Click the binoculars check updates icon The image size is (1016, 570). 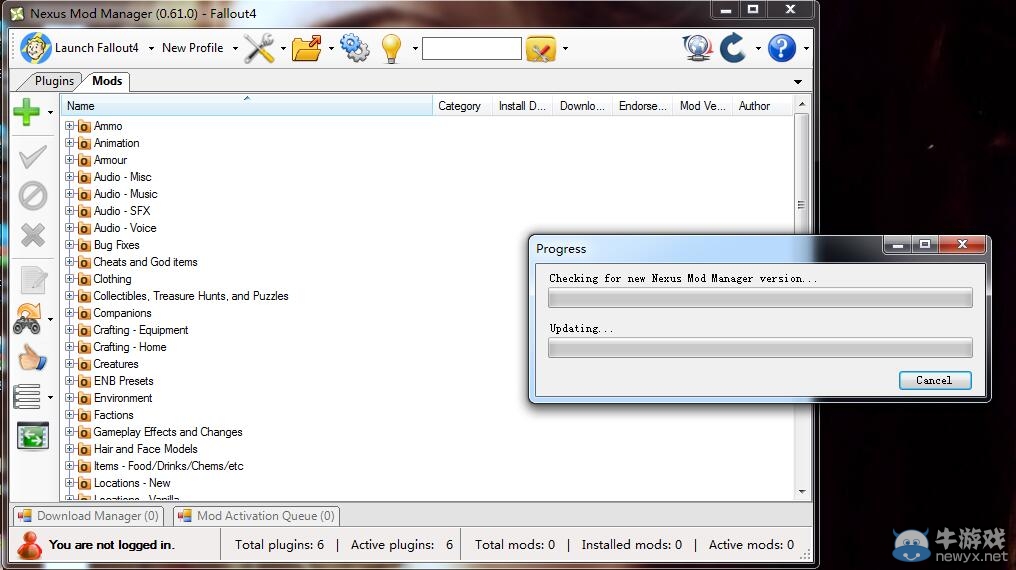click(27, 319)
